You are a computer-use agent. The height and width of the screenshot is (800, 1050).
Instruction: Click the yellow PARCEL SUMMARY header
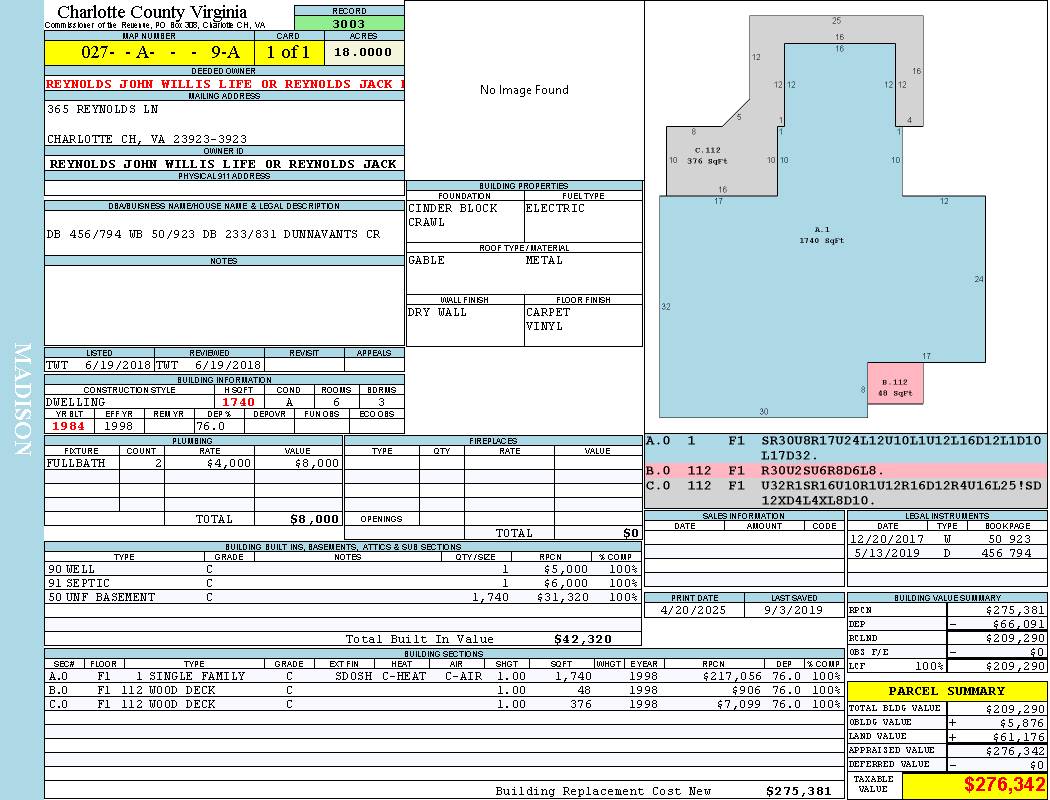click(946, 691)
